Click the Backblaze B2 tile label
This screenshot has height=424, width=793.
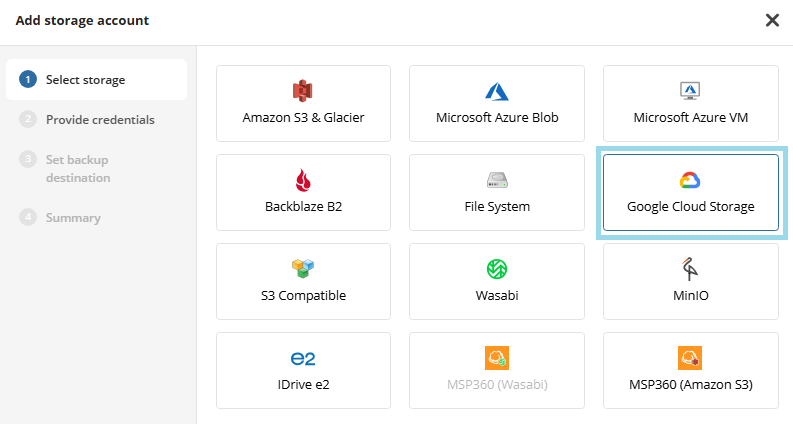coord(303,207)
